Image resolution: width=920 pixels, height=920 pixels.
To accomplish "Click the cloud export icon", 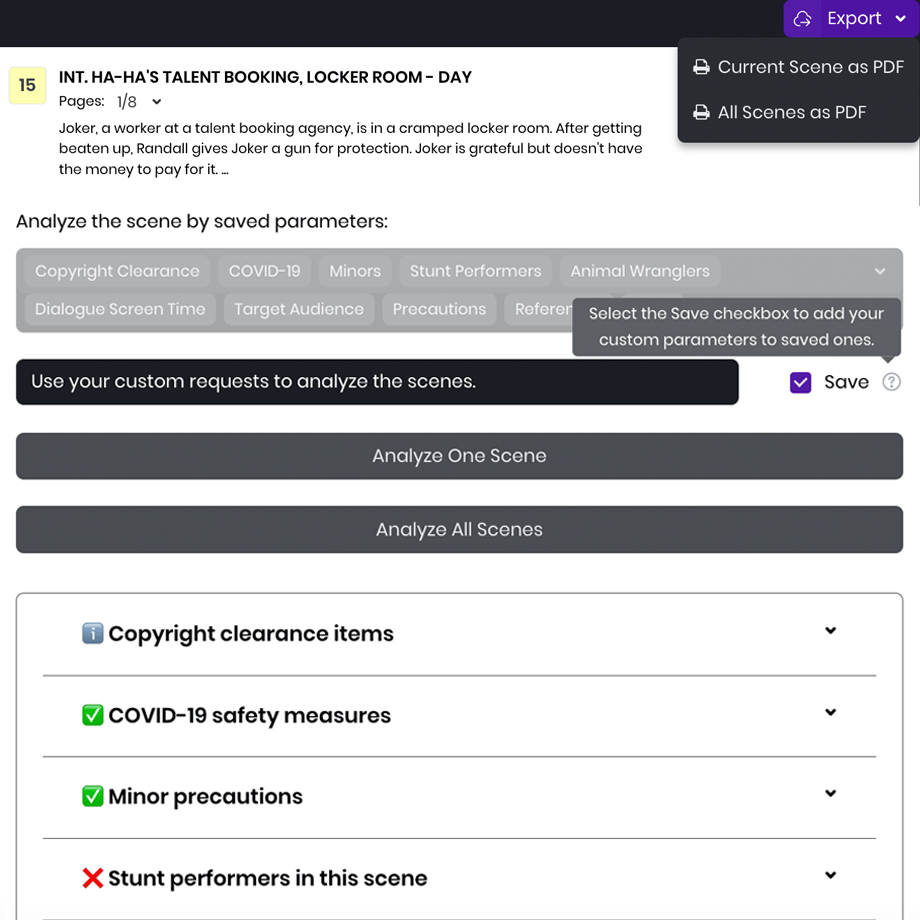I will point(802,19).
